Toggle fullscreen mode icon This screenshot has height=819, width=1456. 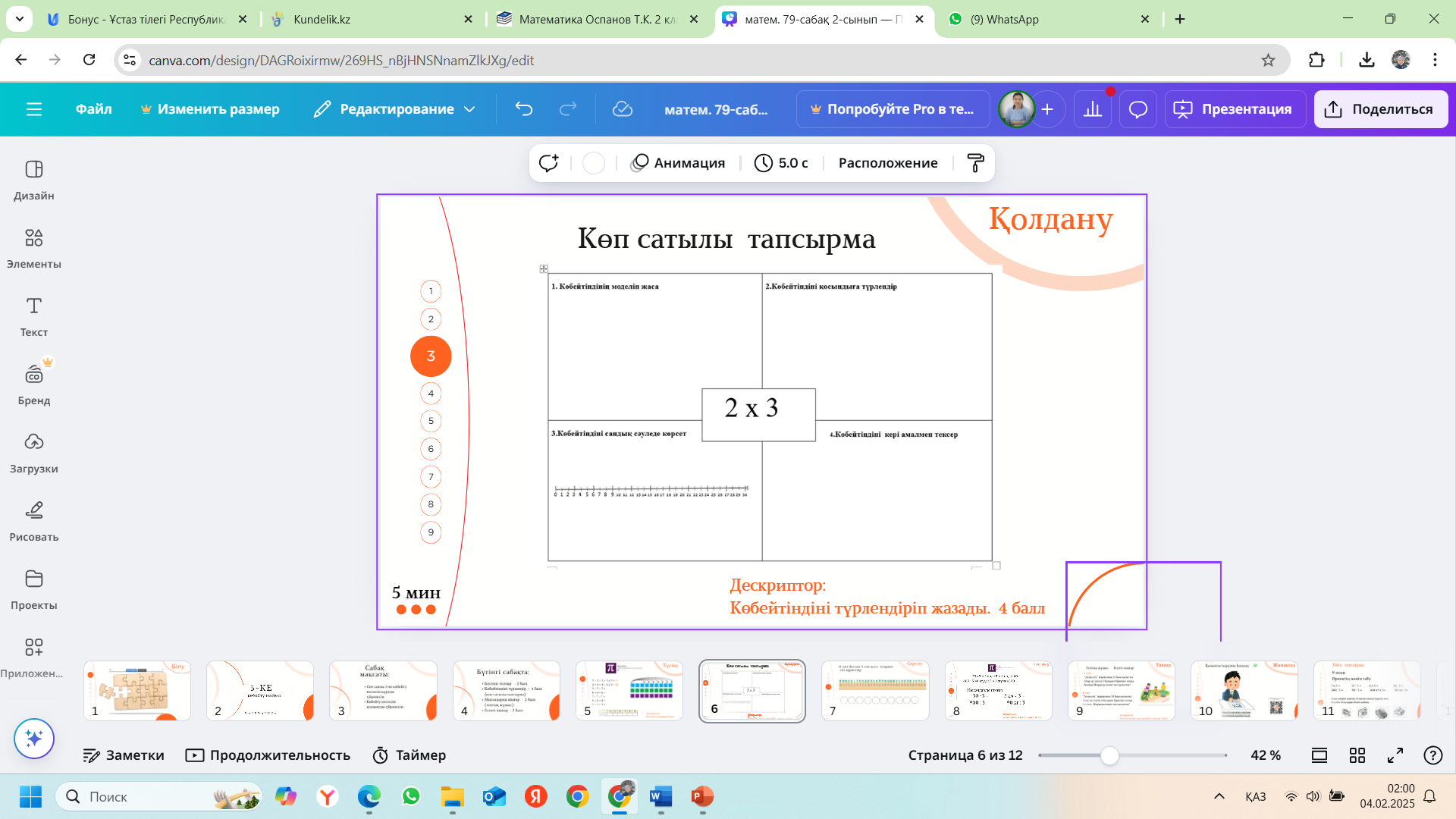coord(1395,755)
